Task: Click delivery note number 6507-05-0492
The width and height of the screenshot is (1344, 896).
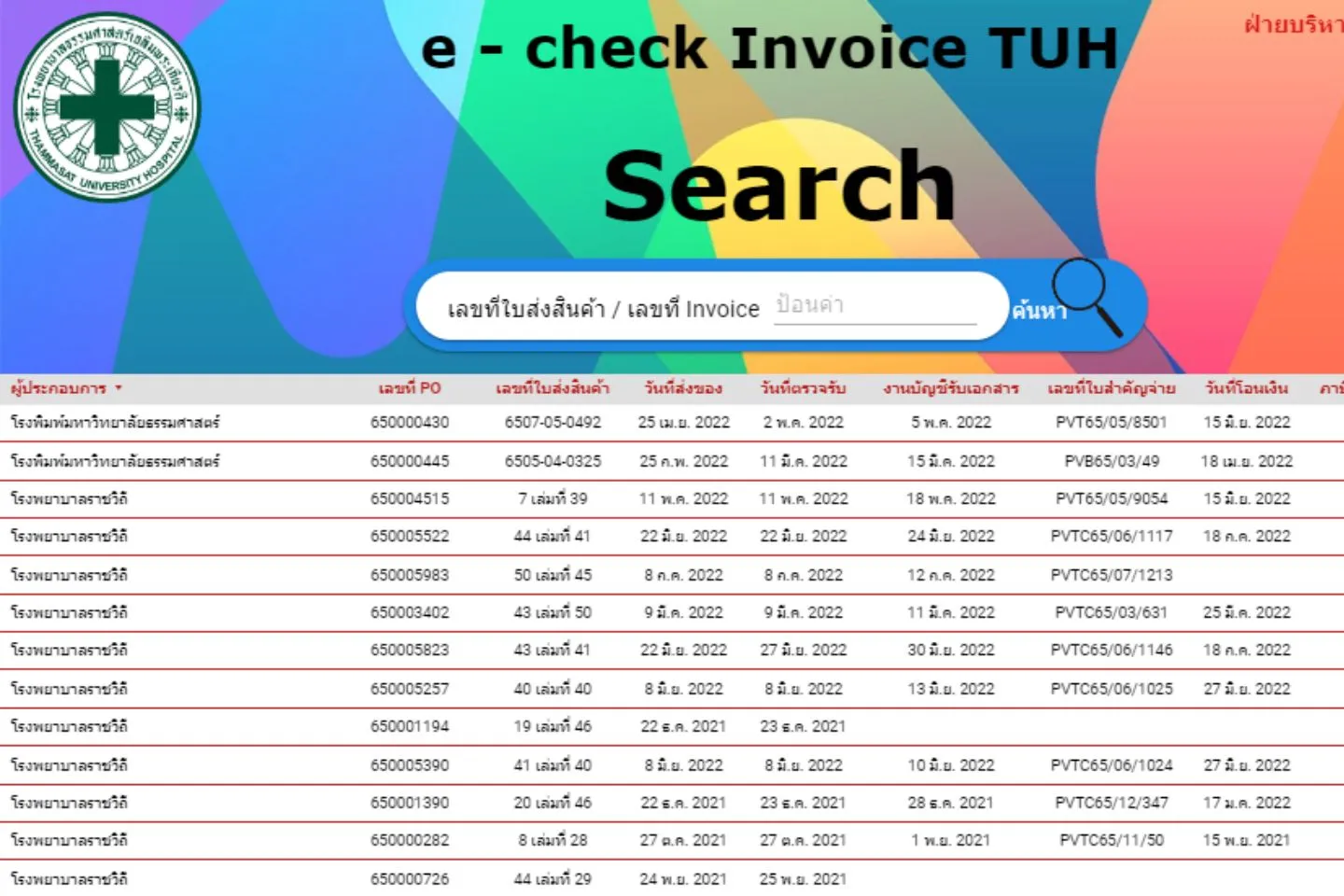Action: click(x=553, y=423)
